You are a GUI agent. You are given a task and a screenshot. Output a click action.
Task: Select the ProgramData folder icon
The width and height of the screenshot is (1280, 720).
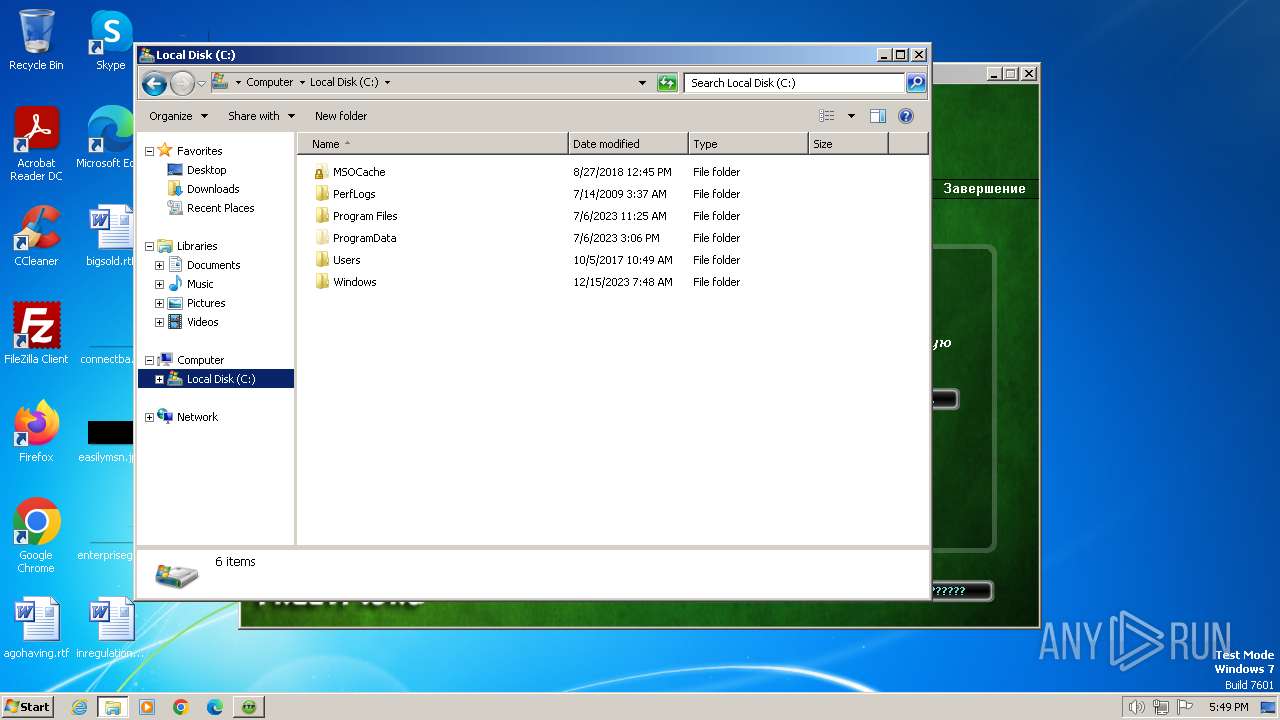tap(321, 238)
